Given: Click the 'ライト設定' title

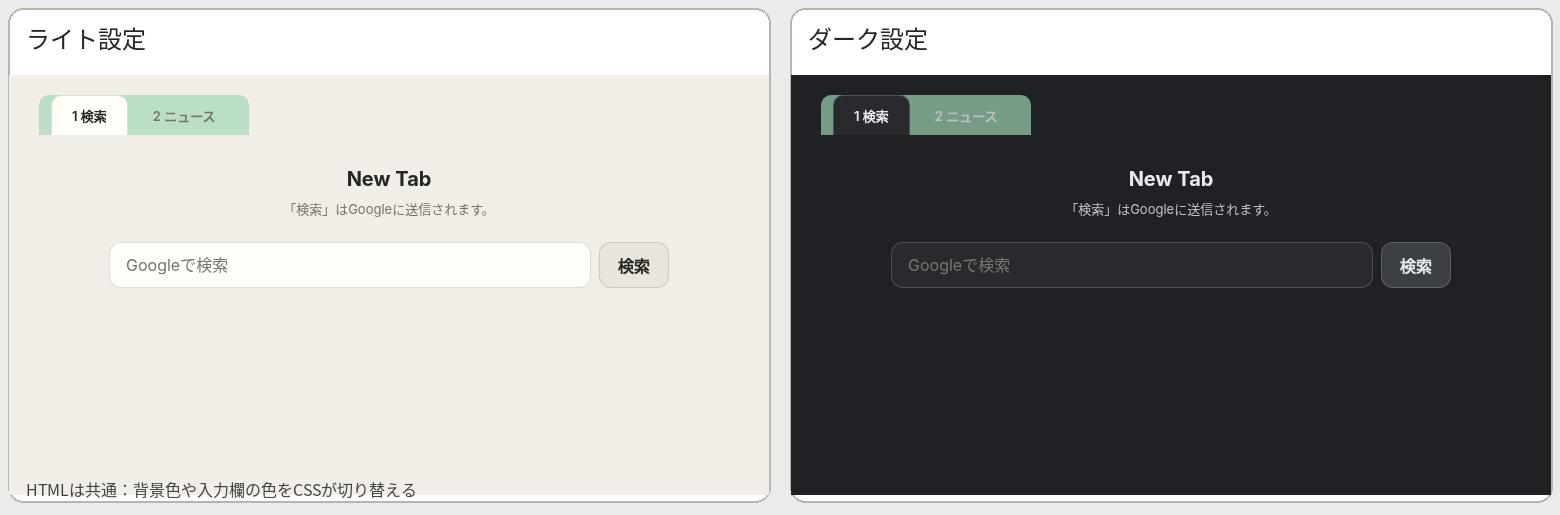Looking at the screenshot, I should [x=86, y=40].
